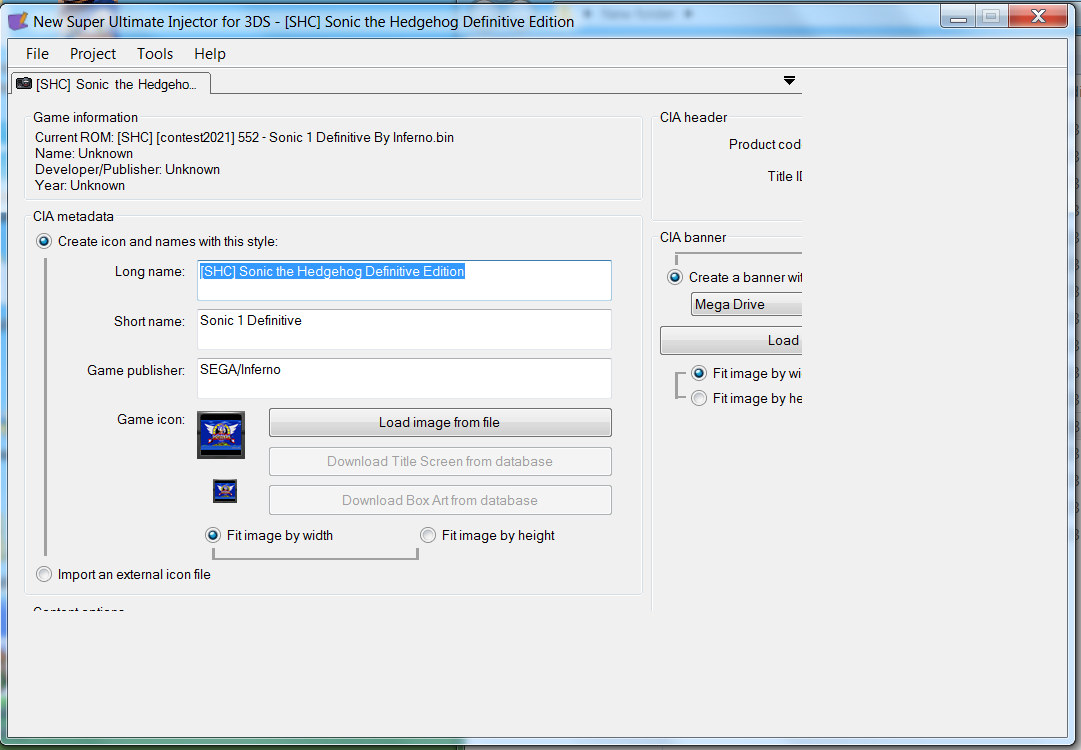Click the small game icon preview
This screenshot has width=1081, height=750.
click(225, 491)
